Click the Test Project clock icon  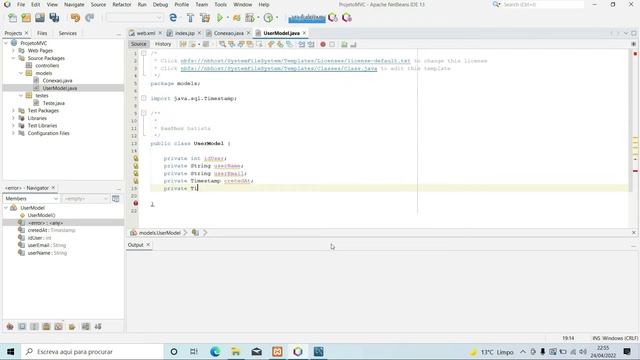click(x=268, y=18)
